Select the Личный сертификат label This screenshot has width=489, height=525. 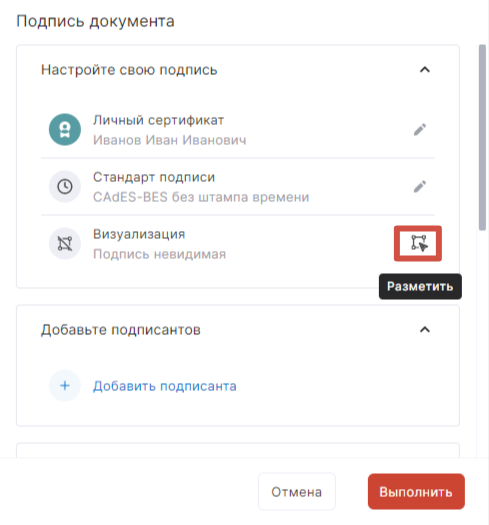(158, 120)
